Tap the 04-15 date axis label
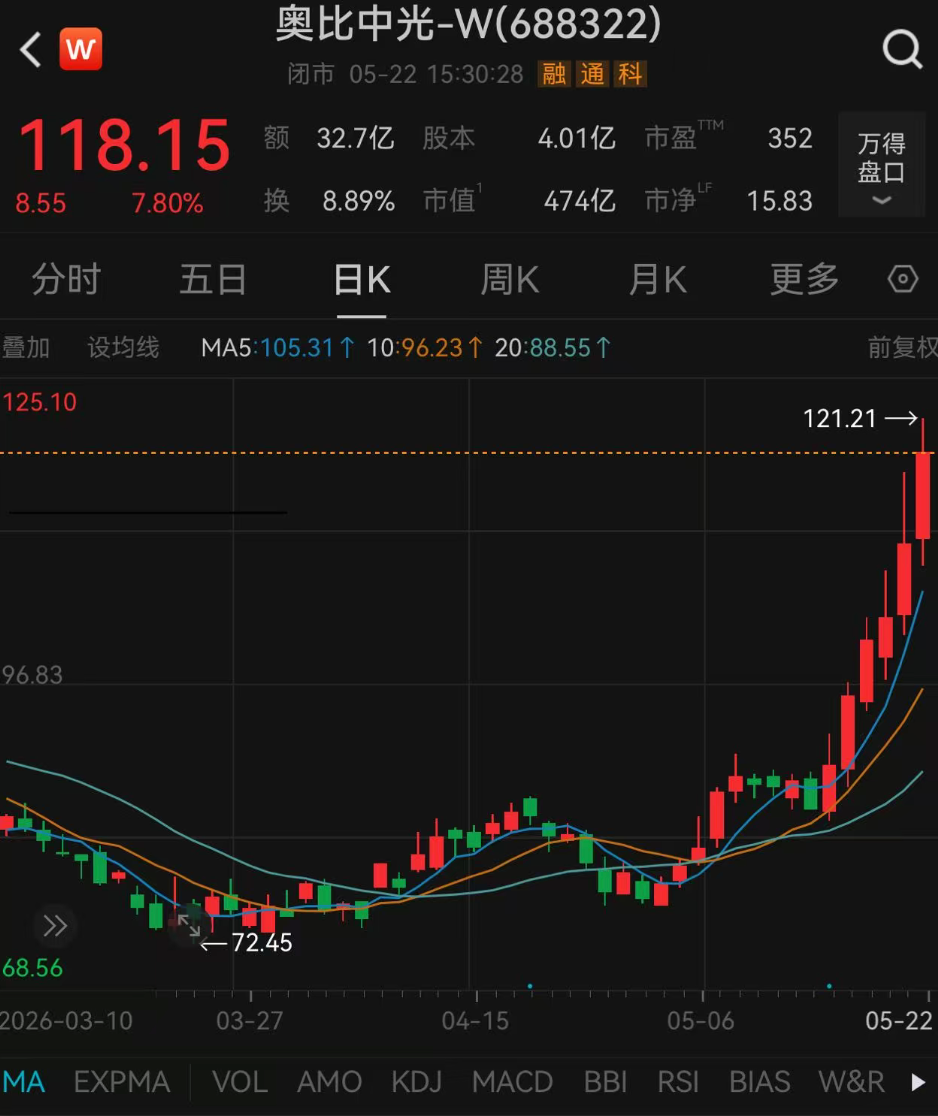 (475, 1021)
